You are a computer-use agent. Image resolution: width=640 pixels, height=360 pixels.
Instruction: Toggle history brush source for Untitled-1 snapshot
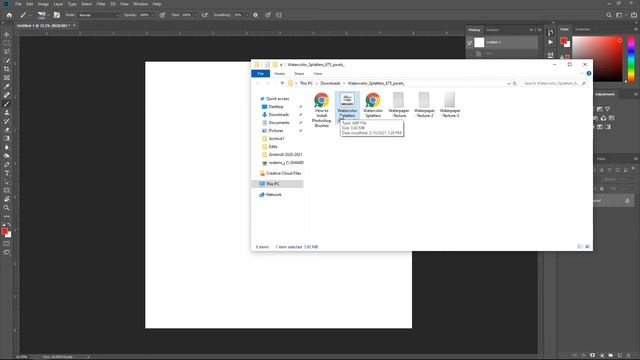point(470,42)
